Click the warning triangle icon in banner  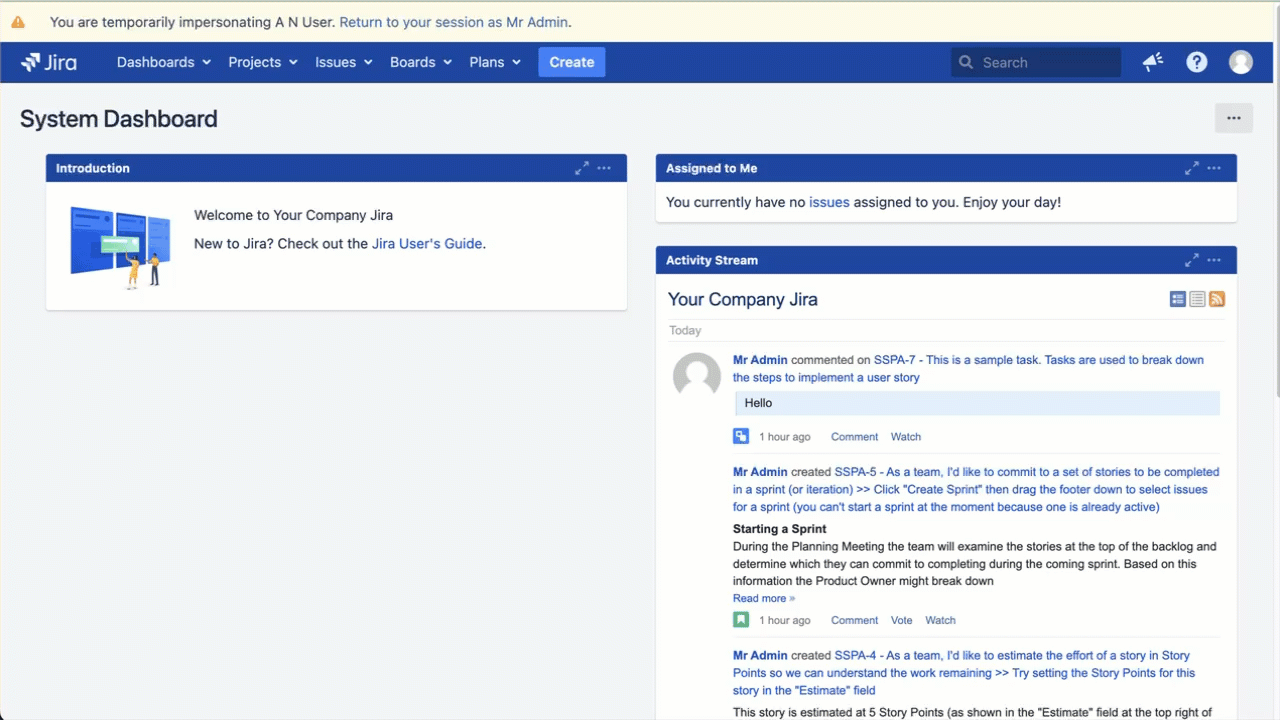[x=18, y=21]
